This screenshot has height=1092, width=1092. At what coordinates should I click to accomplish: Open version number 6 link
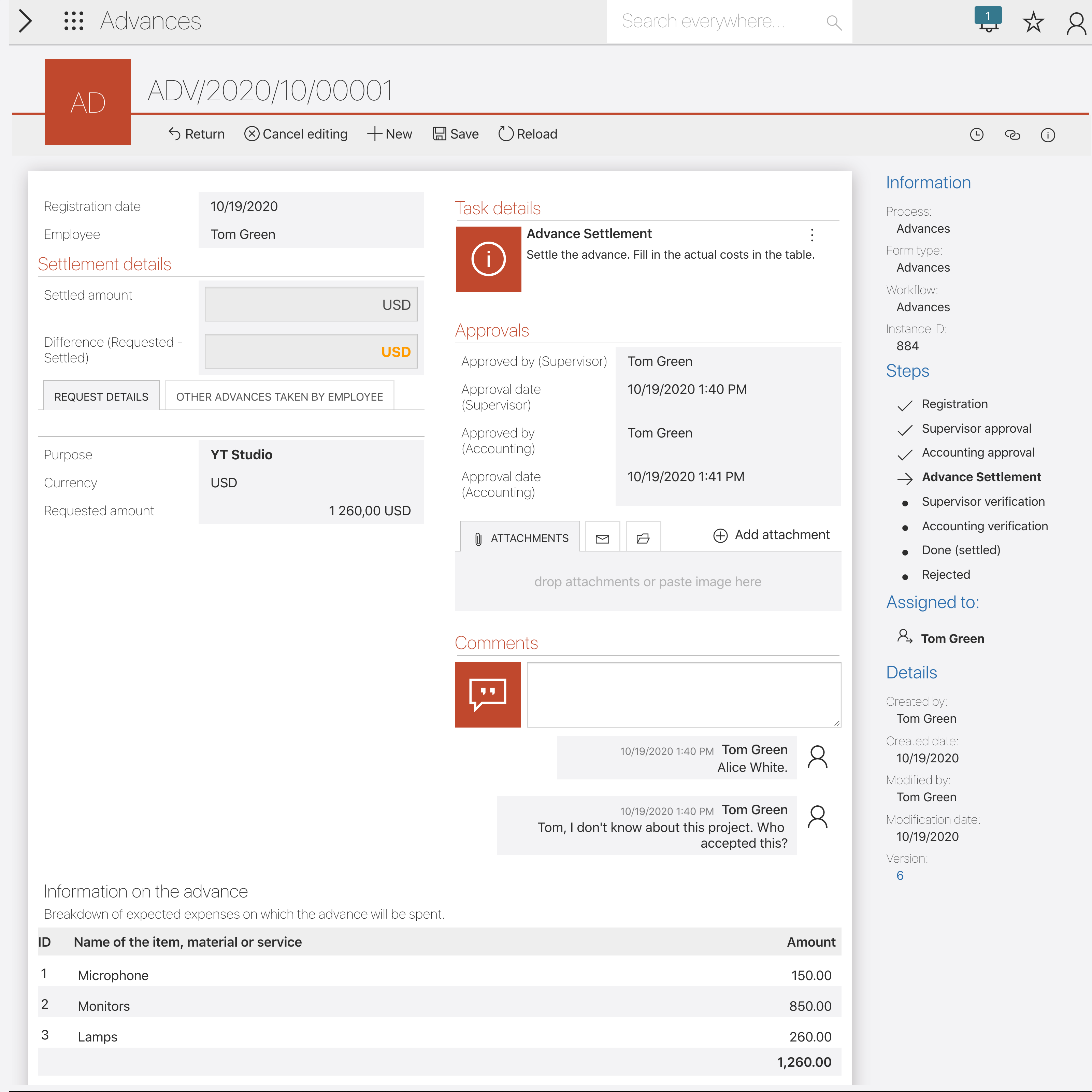(x=900, y=876)
